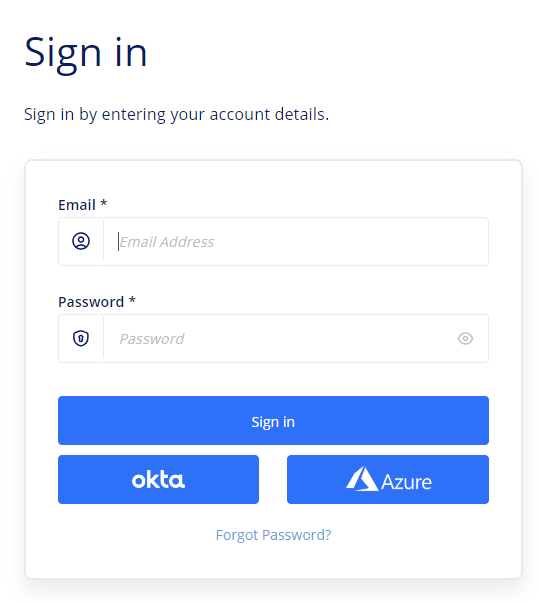Click the asterisk next to Password
This screenshot has height=604, width=539.
coord(132,300)
